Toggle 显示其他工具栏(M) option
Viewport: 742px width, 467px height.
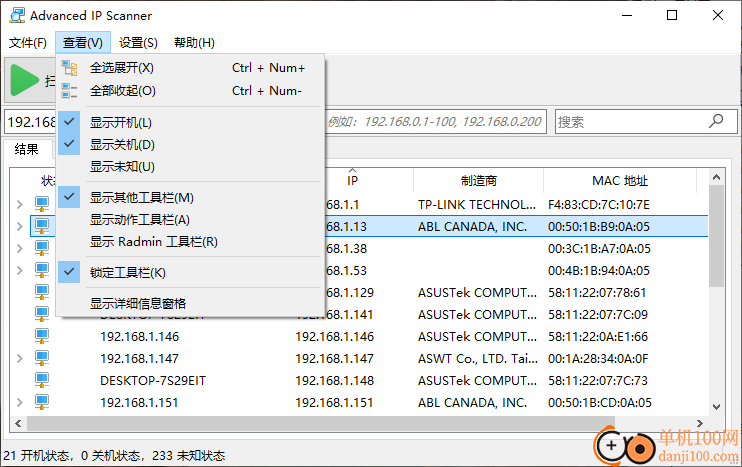point(190,197)
